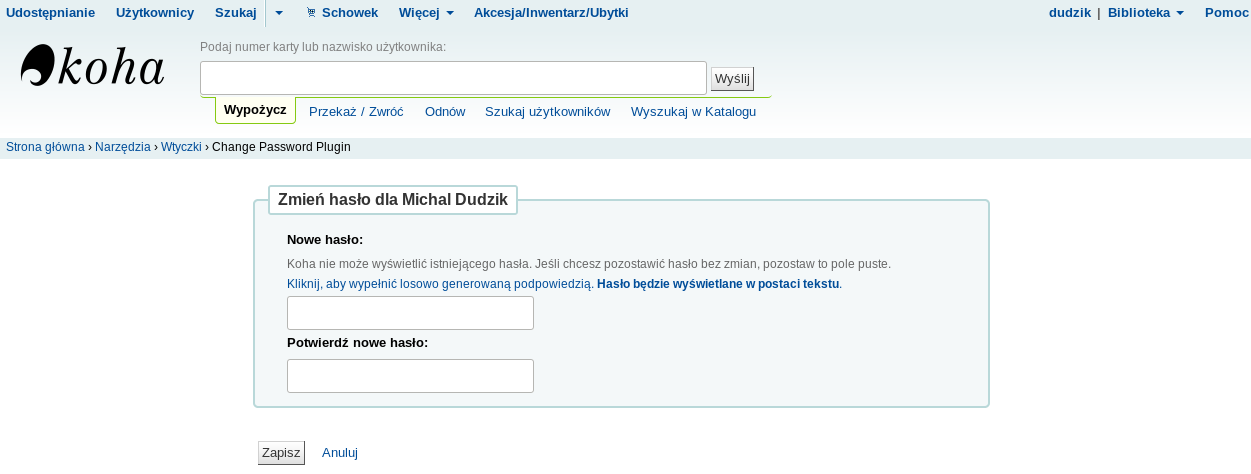Open the Udostępnianie menu
This screenshot has width=1251, height=474.
tap(51, 13)
